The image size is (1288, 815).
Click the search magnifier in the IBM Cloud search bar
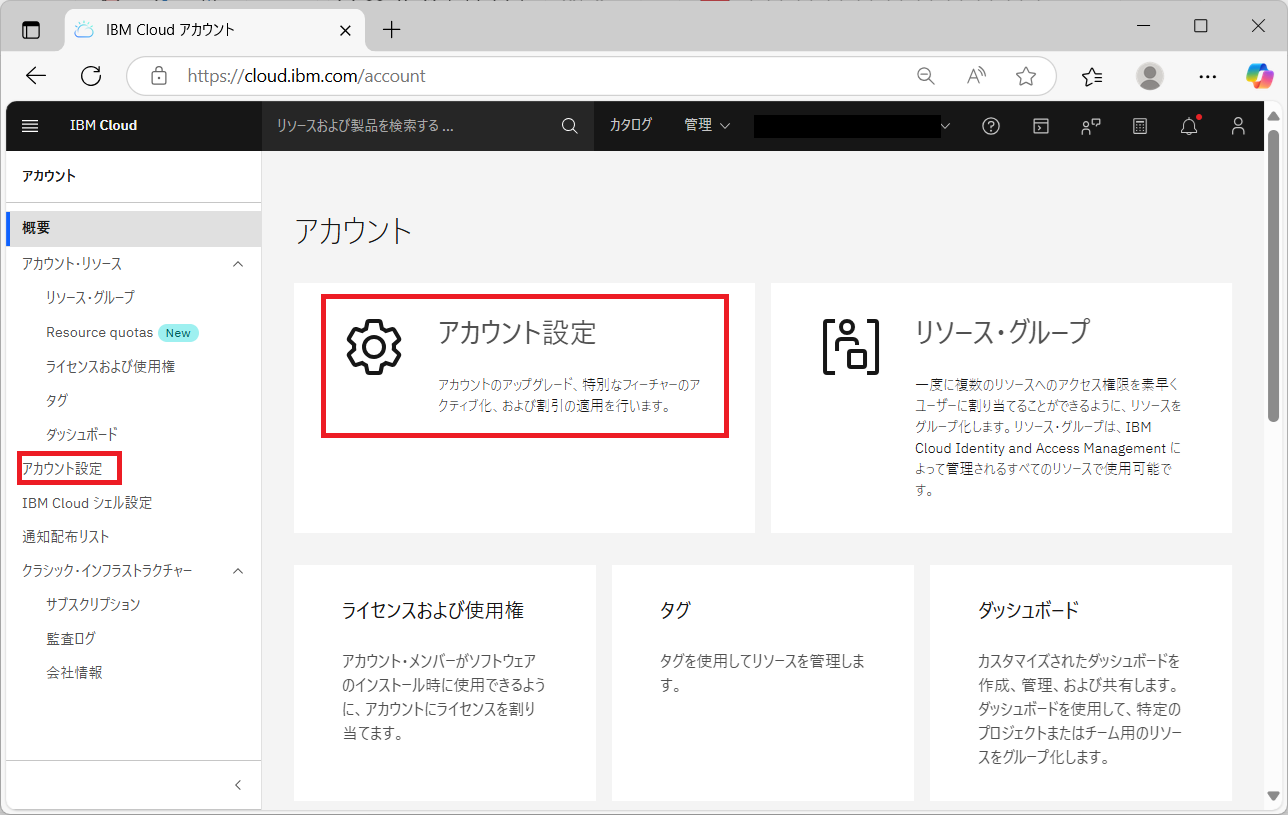[569, 125]
